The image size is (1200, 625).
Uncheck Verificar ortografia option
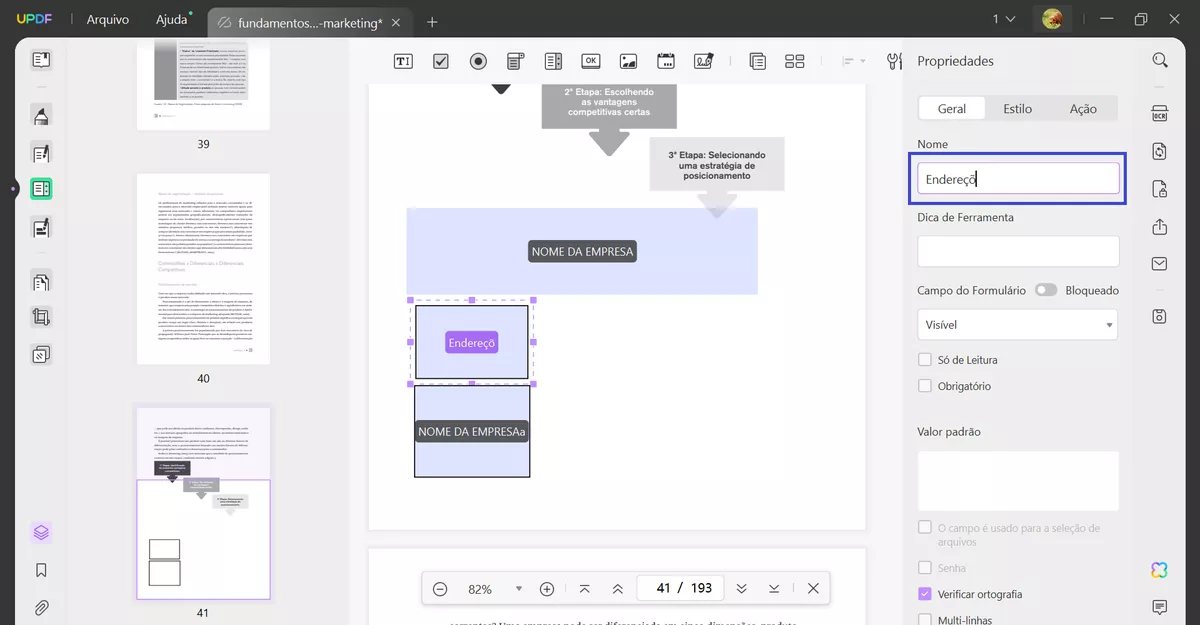tap(925, 594)
